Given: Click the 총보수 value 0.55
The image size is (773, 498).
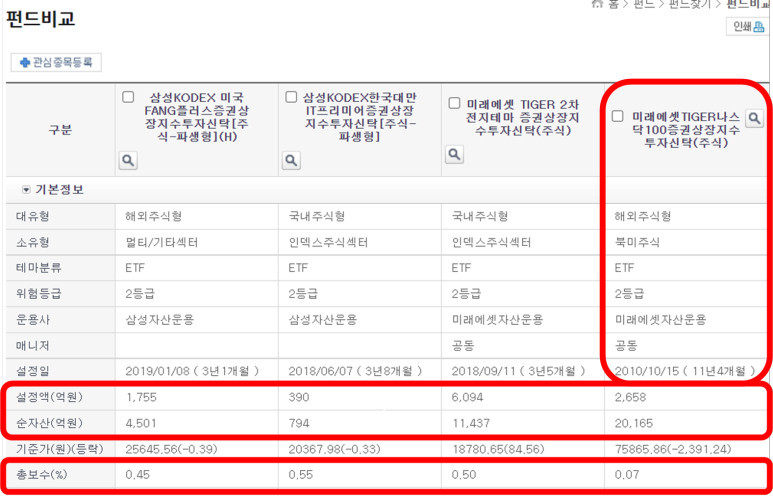Looking at the screenshot, I should [x=301, y=475].
